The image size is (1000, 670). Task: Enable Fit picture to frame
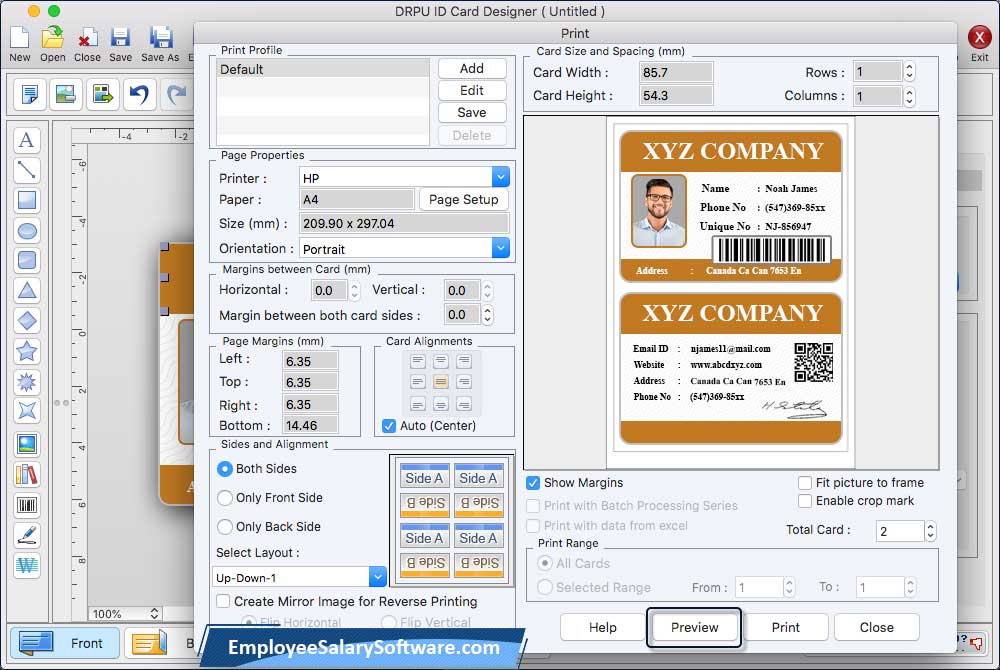805,483
